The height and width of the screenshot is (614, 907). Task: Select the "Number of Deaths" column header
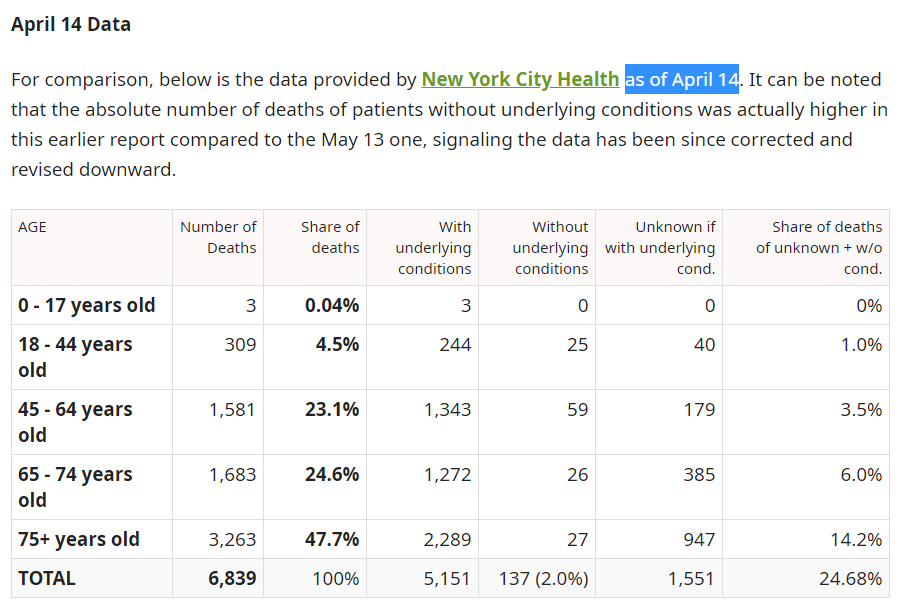(x=218, y=237)
